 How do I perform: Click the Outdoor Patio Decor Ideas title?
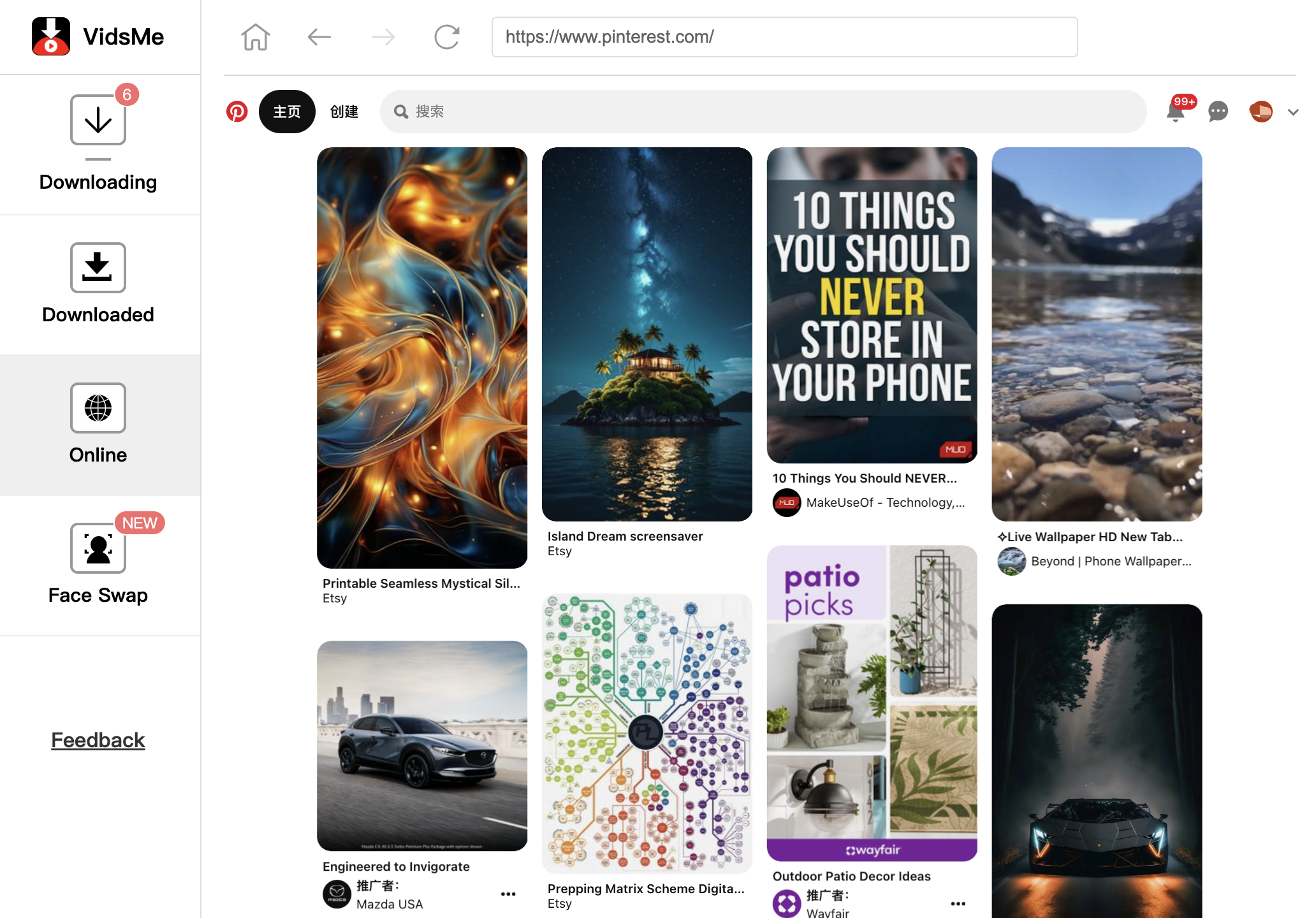click(851, 876)
